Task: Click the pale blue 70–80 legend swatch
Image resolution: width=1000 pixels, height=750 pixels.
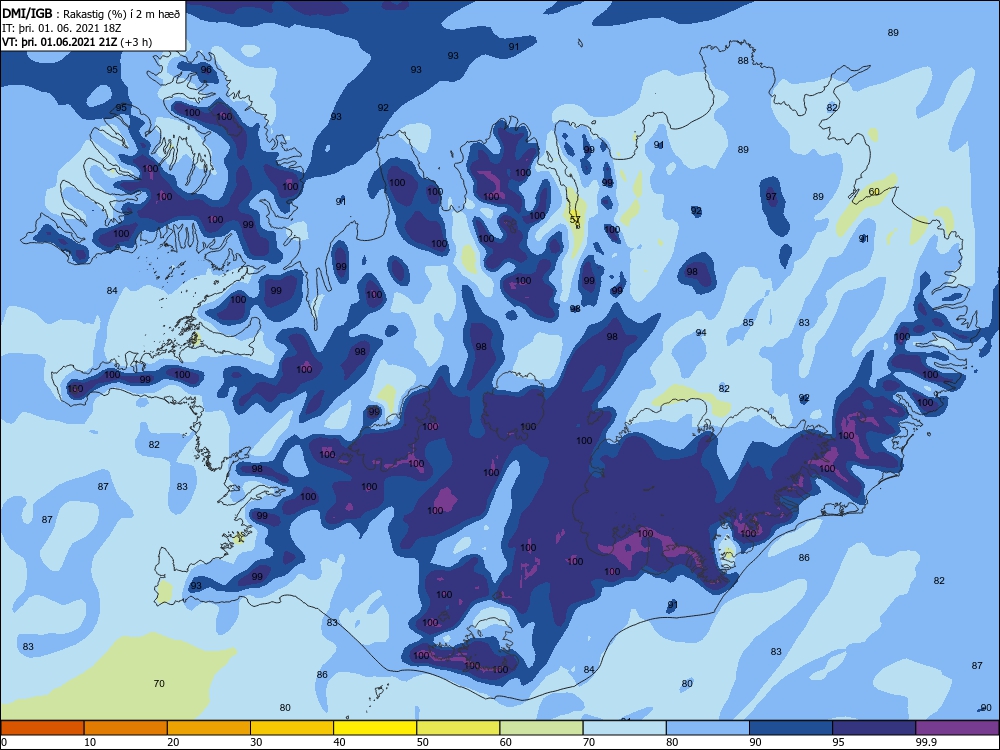Action: [x=625, y=728]
